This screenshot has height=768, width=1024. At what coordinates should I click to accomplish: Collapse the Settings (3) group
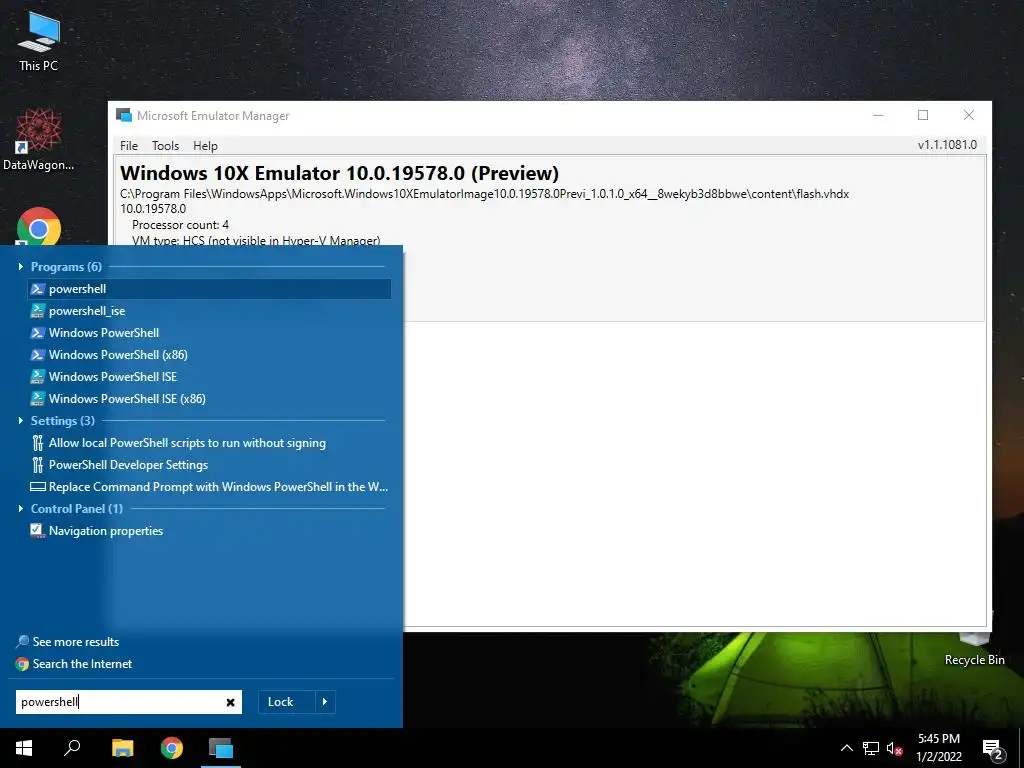pyautogui.click(x=20, y=421)
